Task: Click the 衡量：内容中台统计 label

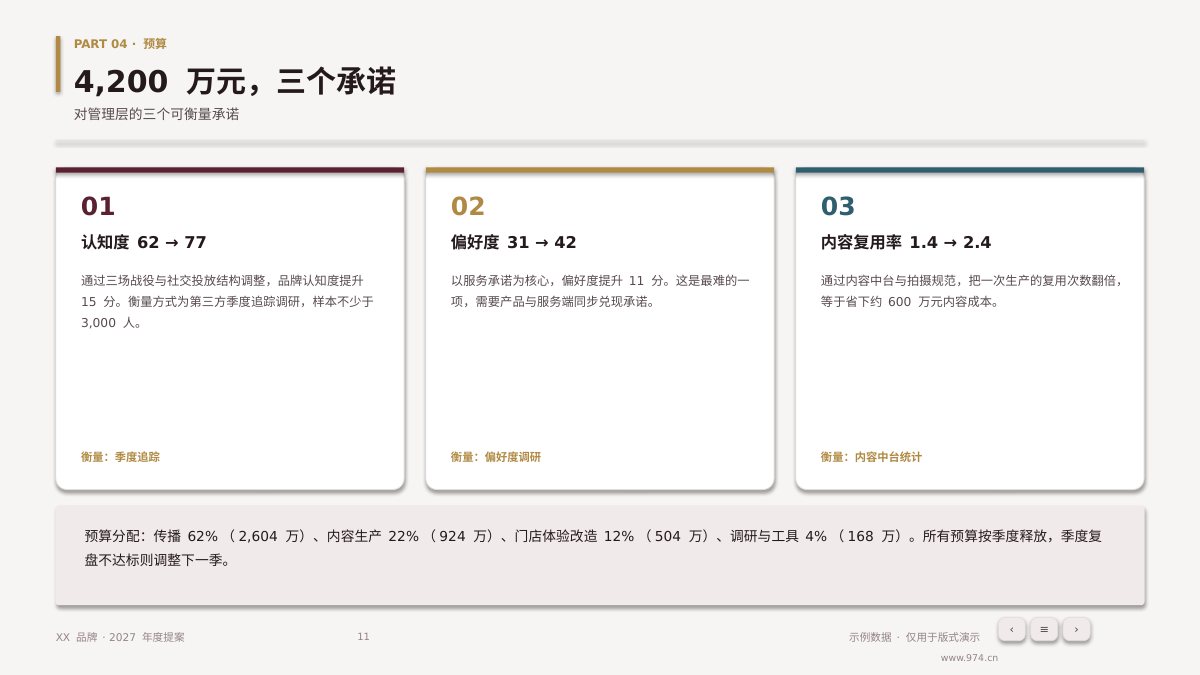Action: pyautogui.click(x=872, y=457)
